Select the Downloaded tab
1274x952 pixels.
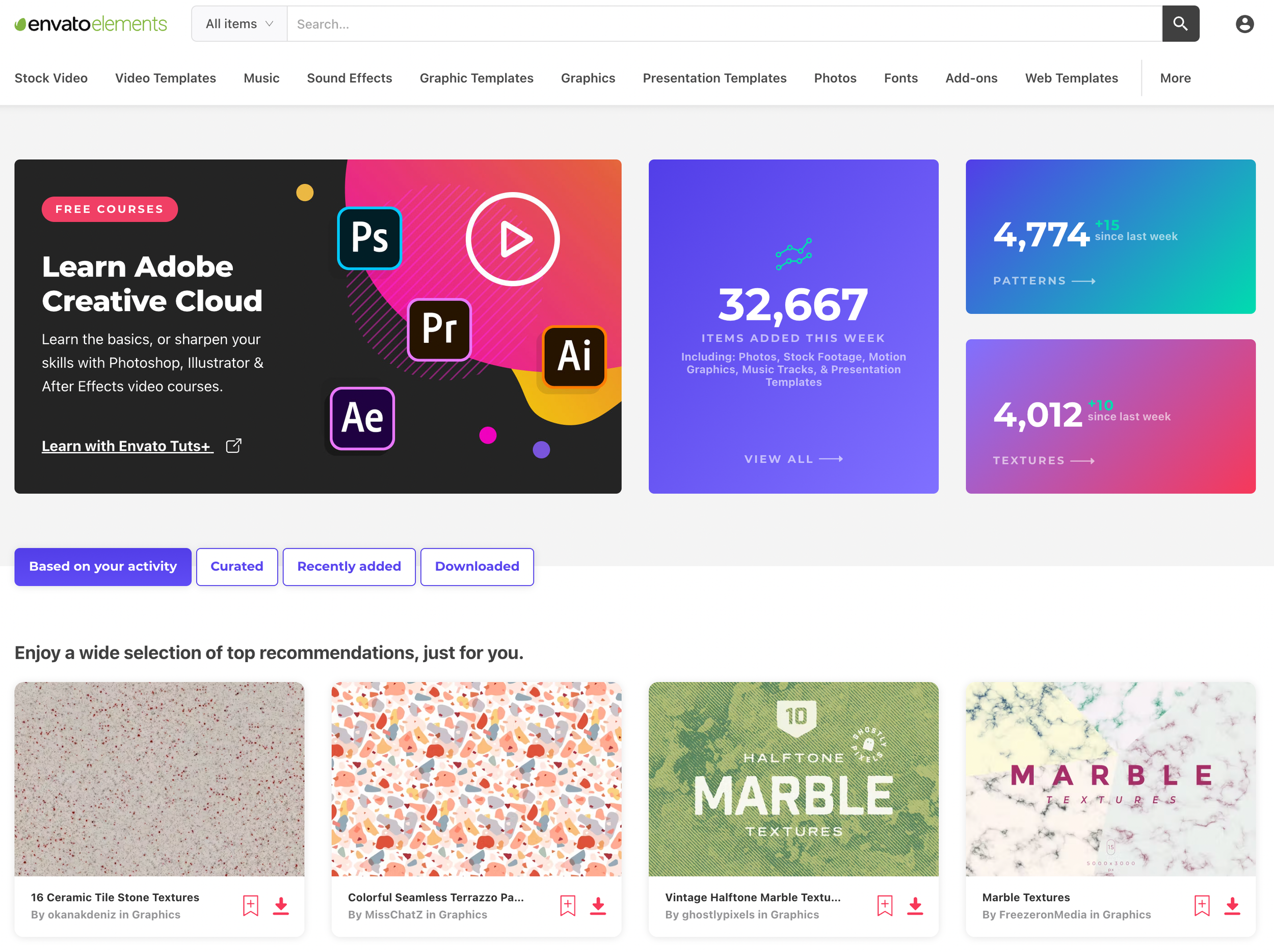click(476, 566)
